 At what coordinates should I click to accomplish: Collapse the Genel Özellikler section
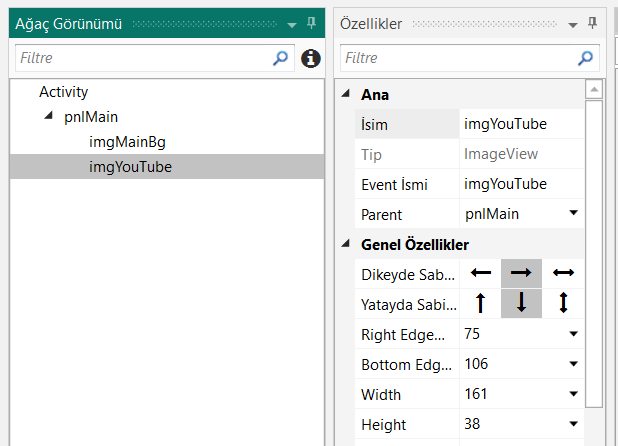tap(346, 244)
